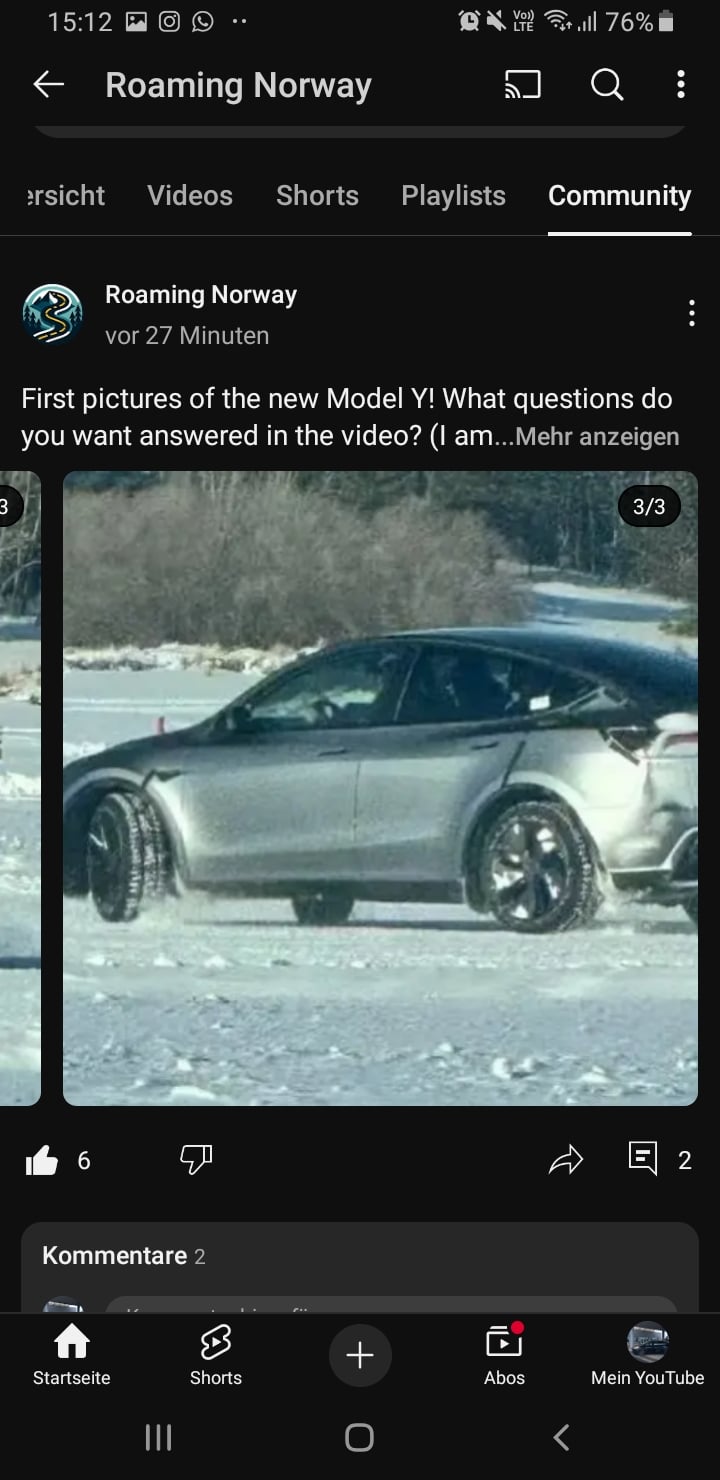Open Abos subscriptions in bottom bar
Screen dimensions: 720x1480
(x=504, y=1356)
